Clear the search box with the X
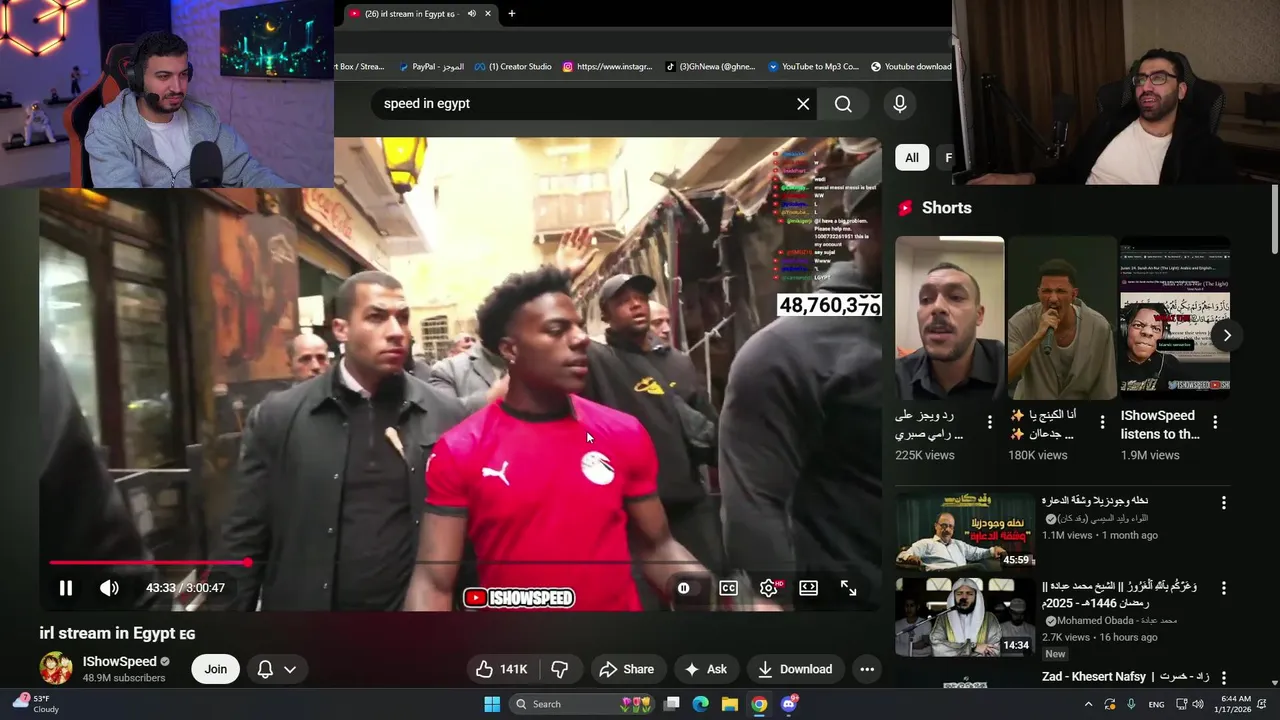This screenshot has height=720, width=1280. point(803,104)
